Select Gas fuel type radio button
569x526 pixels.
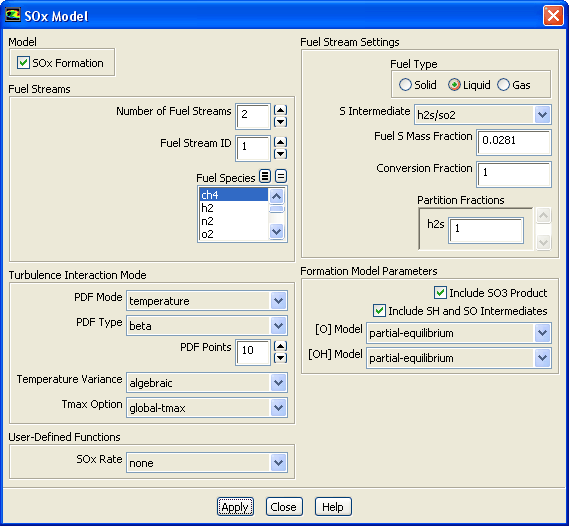coord(503,85)
